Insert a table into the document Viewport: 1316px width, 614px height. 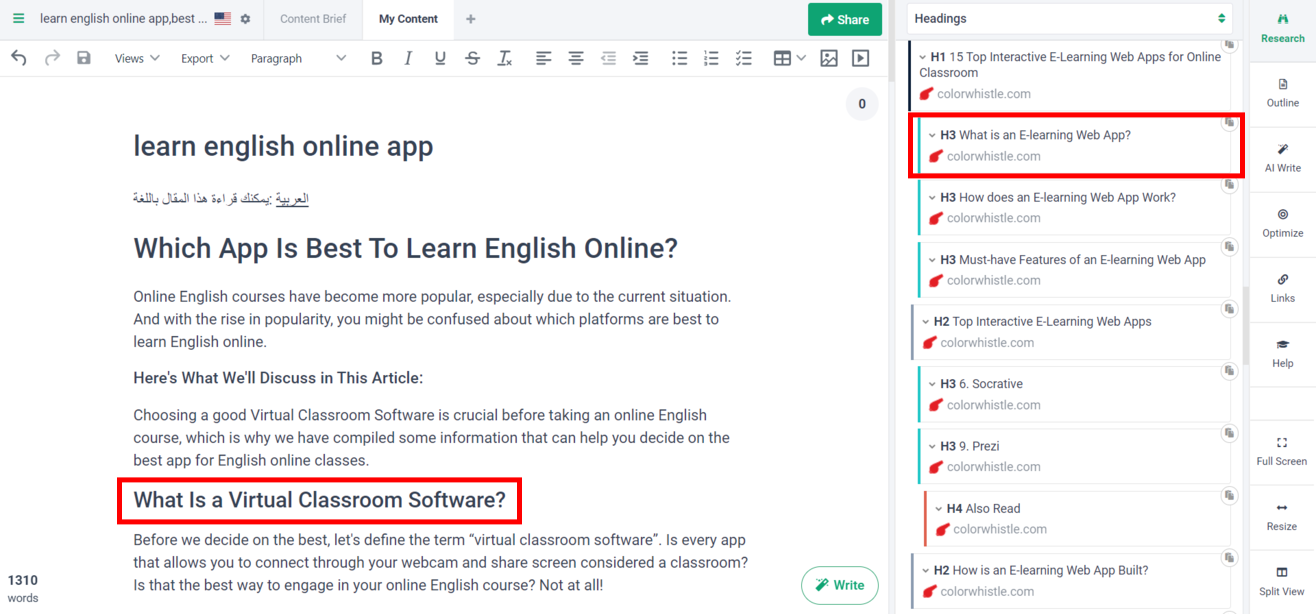(x=781, y=58)
